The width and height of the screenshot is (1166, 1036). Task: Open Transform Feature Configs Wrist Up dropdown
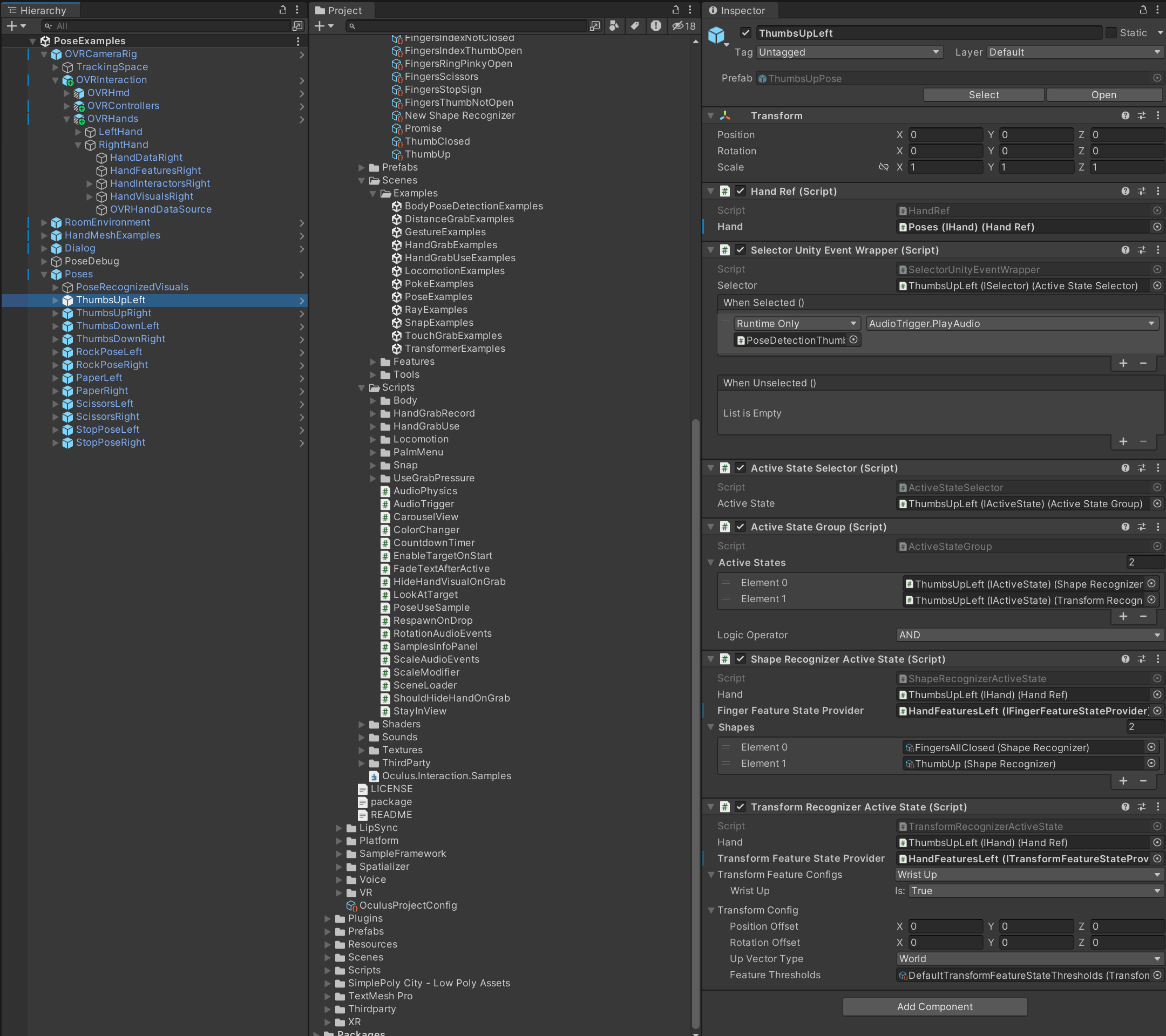1029,875
